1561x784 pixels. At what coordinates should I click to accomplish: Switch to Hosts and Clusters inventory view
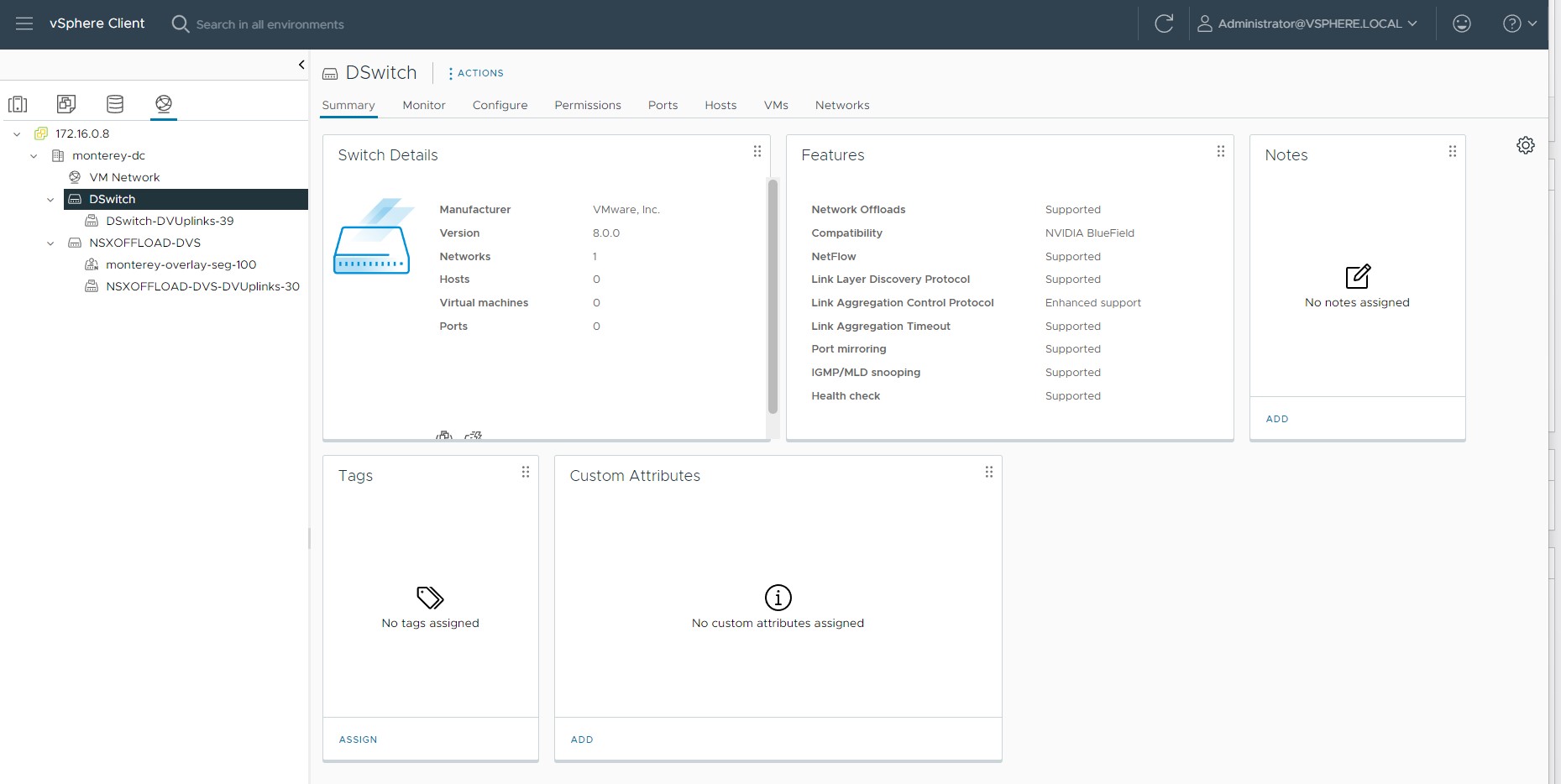(18, 104)
